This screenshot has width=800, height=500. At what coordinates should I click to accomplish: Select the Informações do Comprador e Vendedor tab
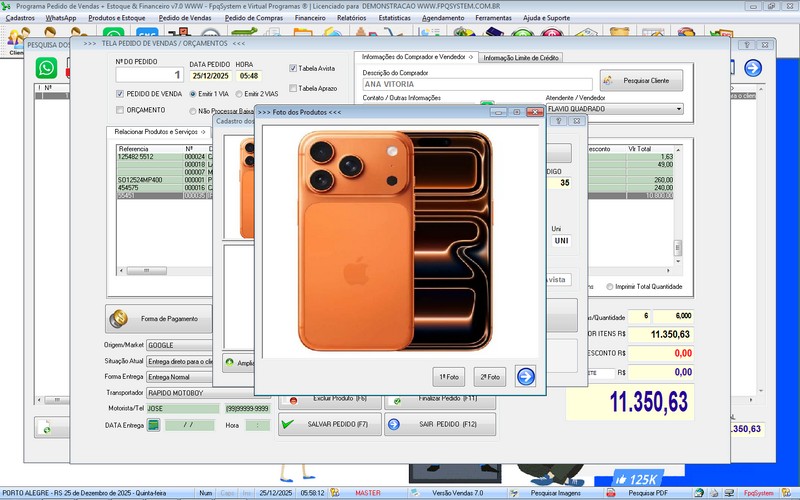point(417,57)
